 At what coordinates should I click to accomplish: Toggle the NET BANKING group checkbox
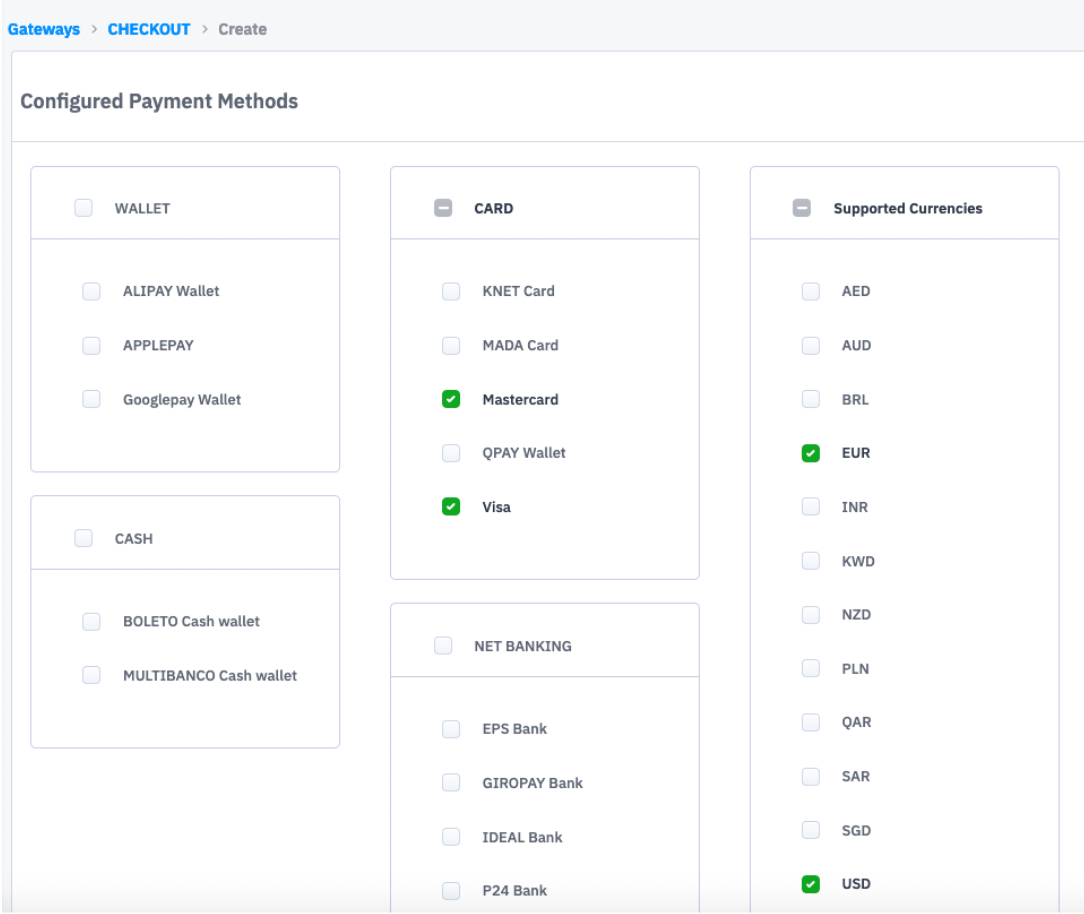point(443,646)
